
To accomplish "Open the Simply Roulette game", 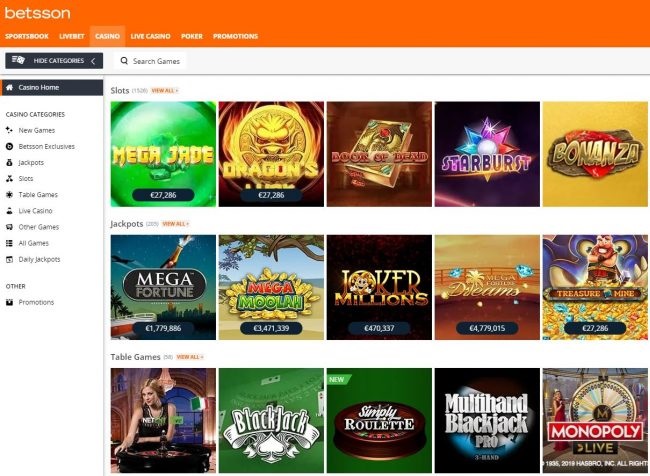I will (x=379, y=420).
